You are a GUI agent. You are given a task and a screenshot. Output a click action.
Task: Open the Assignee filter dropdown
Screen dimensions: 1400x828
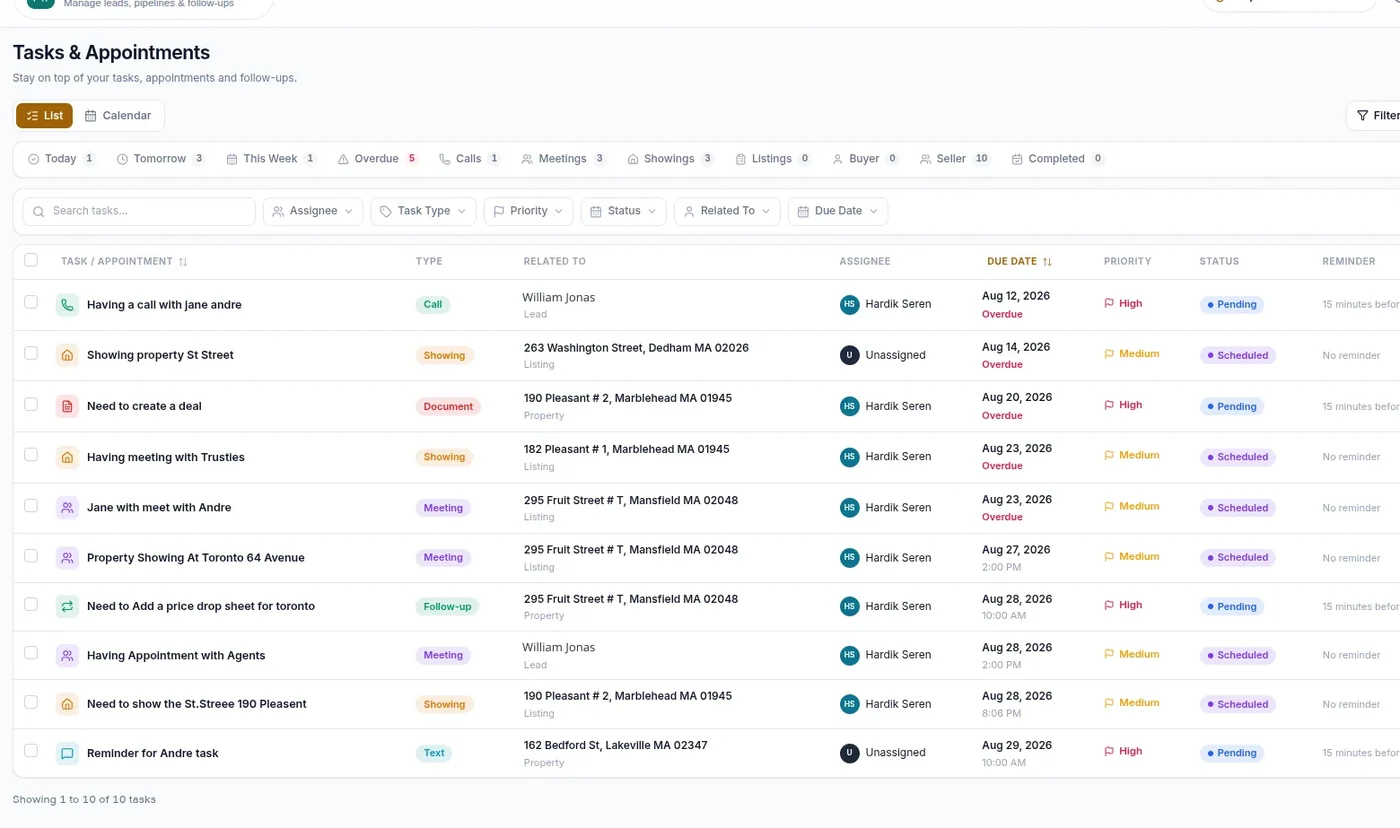tap(313, 211)
